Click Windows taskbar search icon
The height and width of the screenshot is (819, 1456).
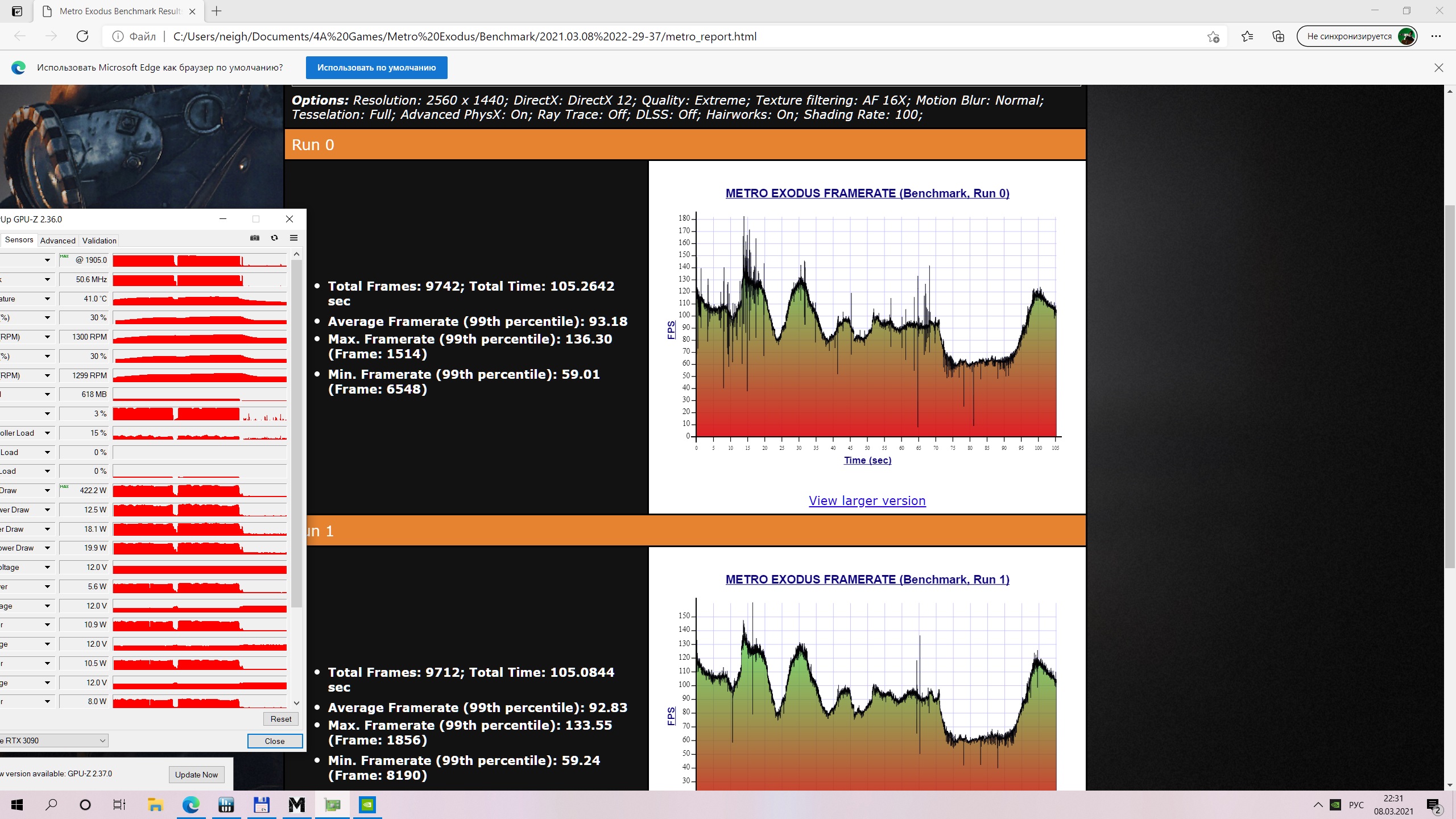51,805
